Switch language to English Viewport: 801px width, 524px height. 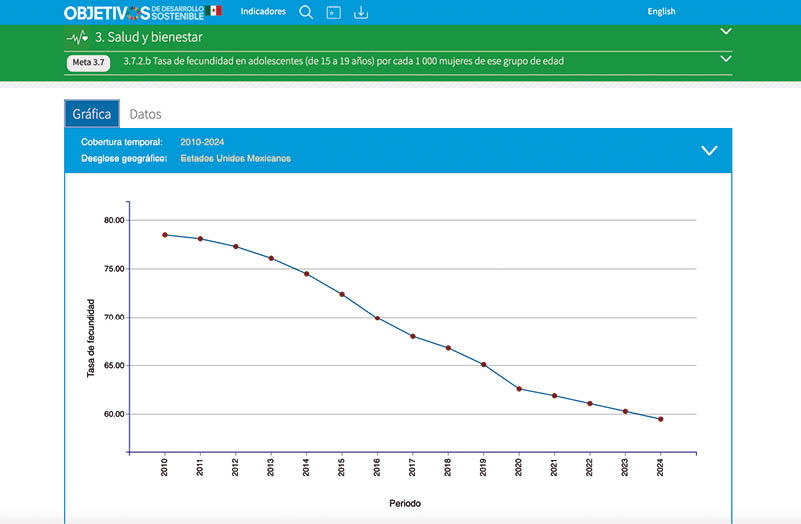click(x=661, y=12)
